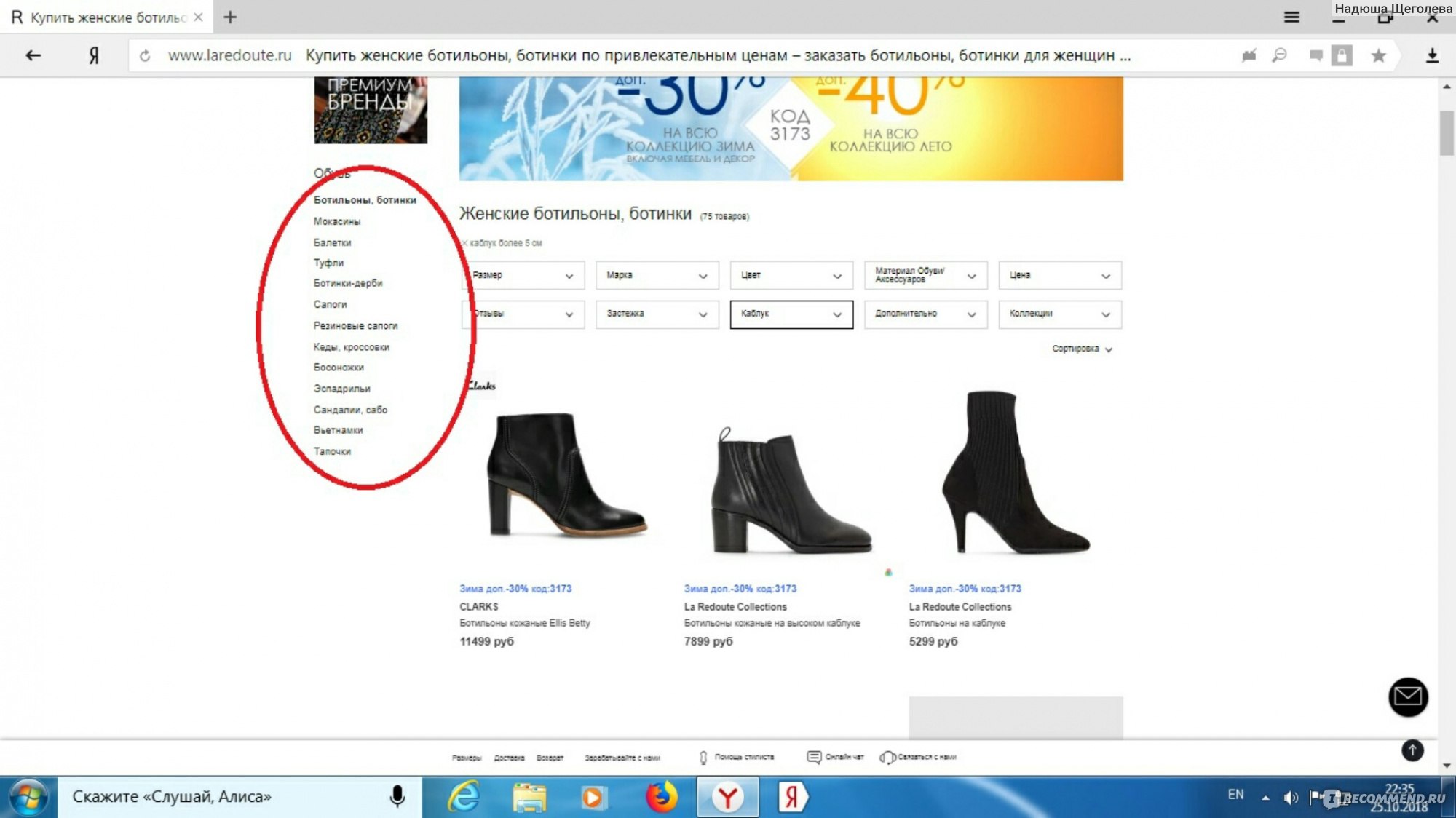Expand the Цена filter dropdown

(x=1059, y=275)
